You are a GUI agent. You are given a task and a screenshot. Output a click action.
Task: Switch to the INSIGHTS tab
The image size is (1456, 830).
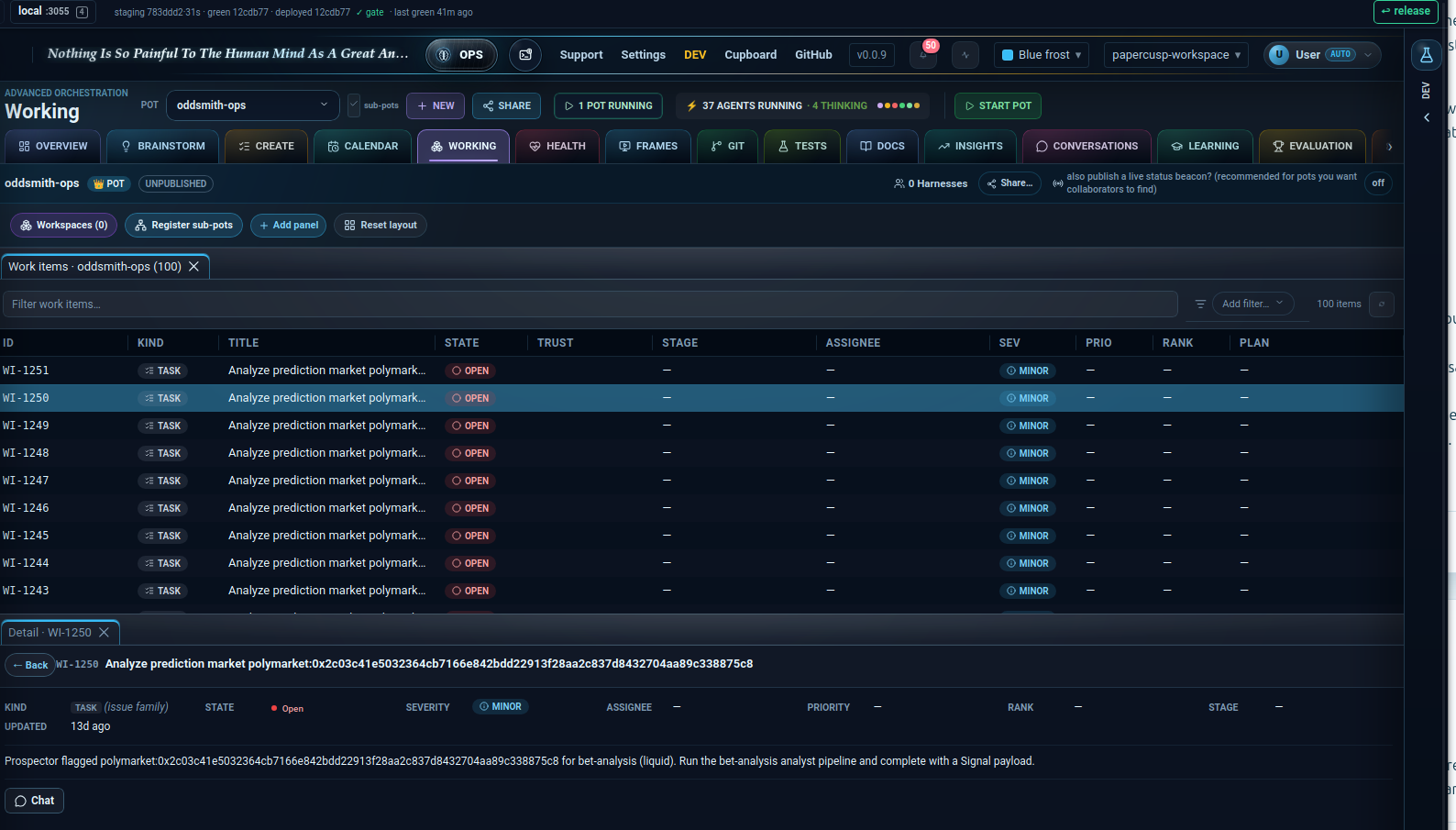point(970,147)
